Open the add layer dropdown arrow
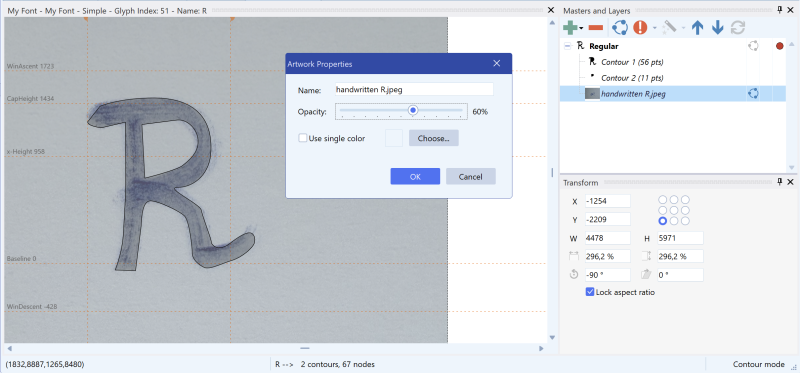Image resolution: width=800 pixels, height=373 pixels. tap(581, 28)
